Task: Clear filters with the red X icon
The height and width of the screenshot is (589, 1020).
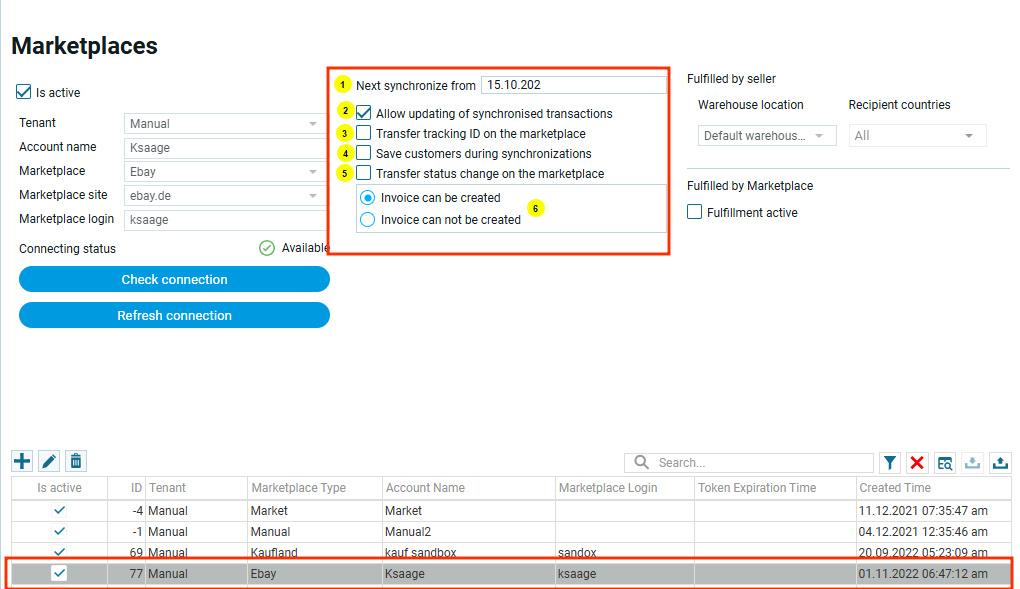Action: [917, 462]
